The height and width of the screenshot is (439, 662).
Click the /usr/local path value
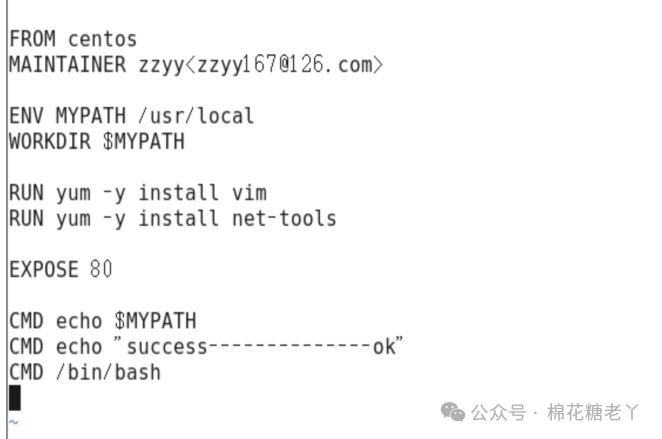point(196,116)
